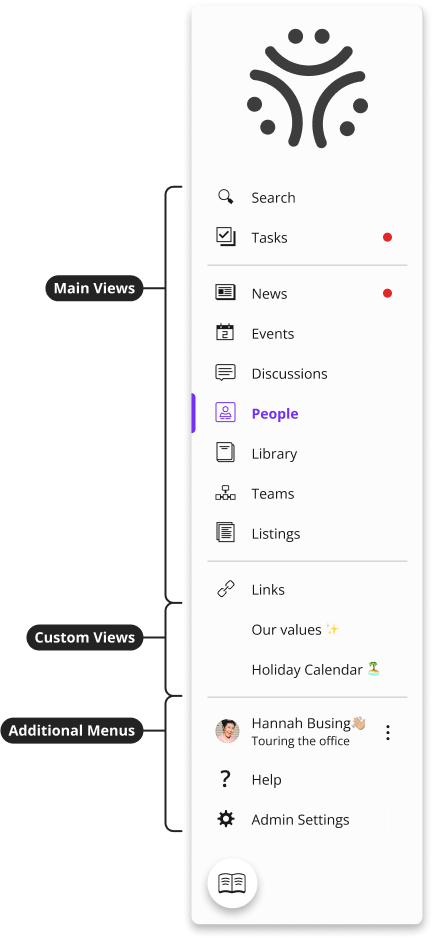Open Events via the calendar icon
The image size is (434, 940).
[225, 332]
